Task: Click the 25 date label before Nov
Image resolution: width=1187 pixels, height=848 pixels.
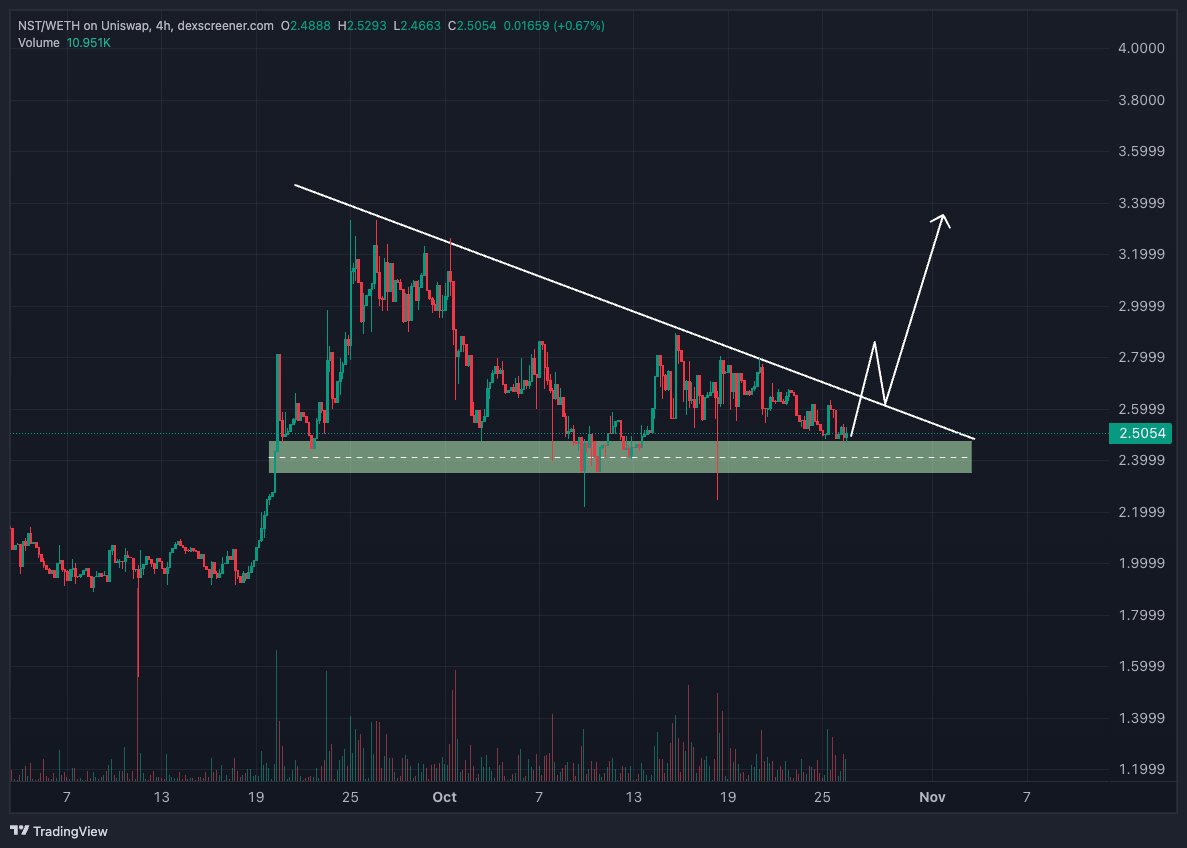Action: click(822, 797)
